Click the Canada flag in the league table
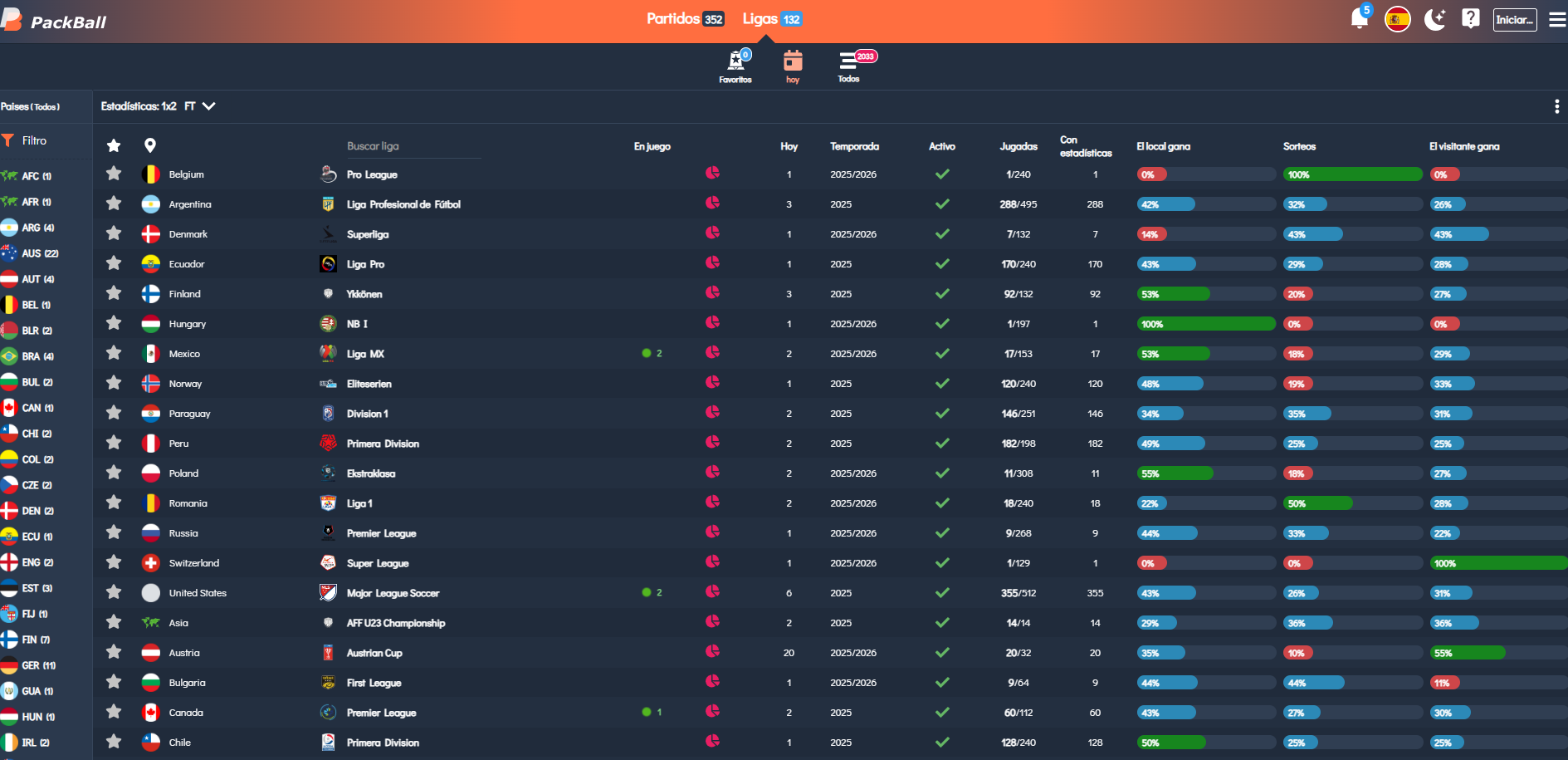This screenshot has height=760, width=1568. (x=150, y=713)
